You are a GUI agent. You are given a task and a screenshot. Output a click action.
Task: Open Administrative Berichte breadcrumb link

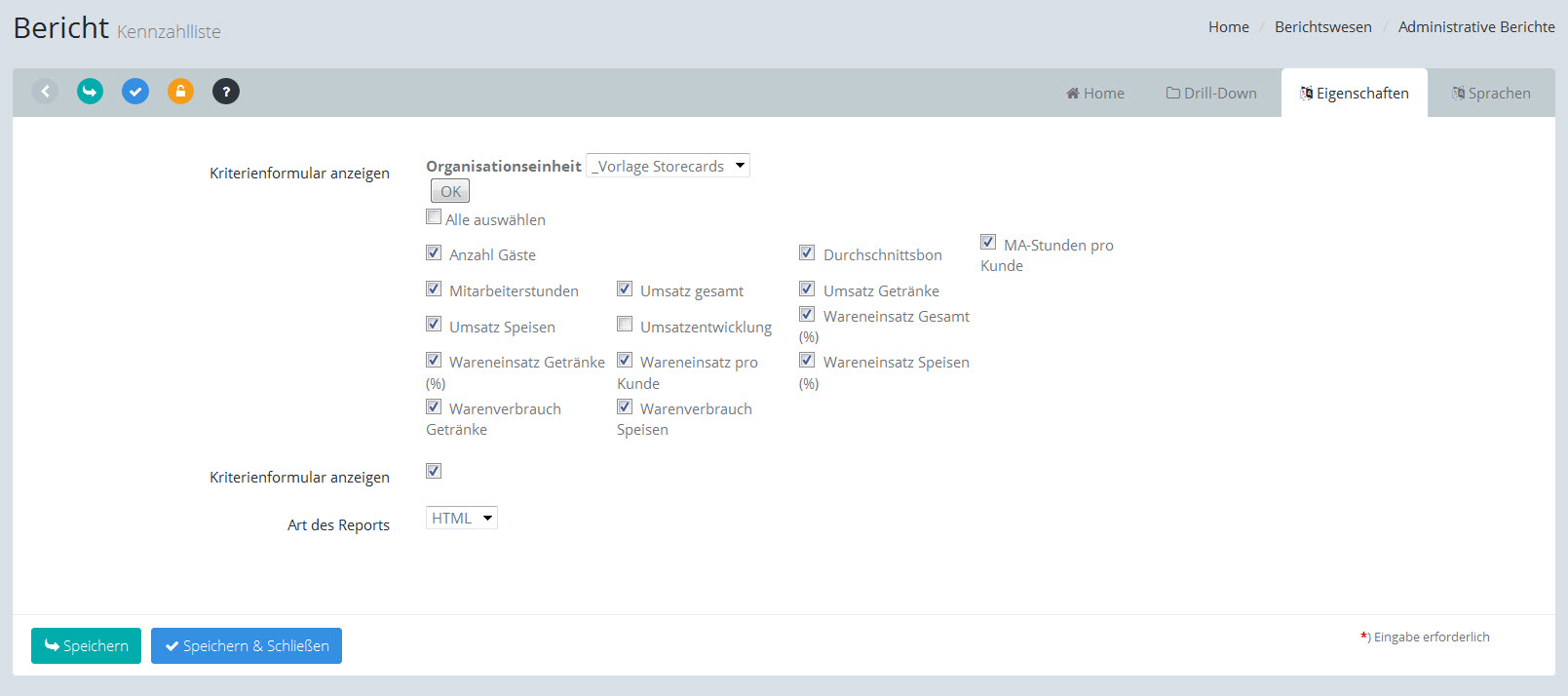click(x=1475, y=27)
